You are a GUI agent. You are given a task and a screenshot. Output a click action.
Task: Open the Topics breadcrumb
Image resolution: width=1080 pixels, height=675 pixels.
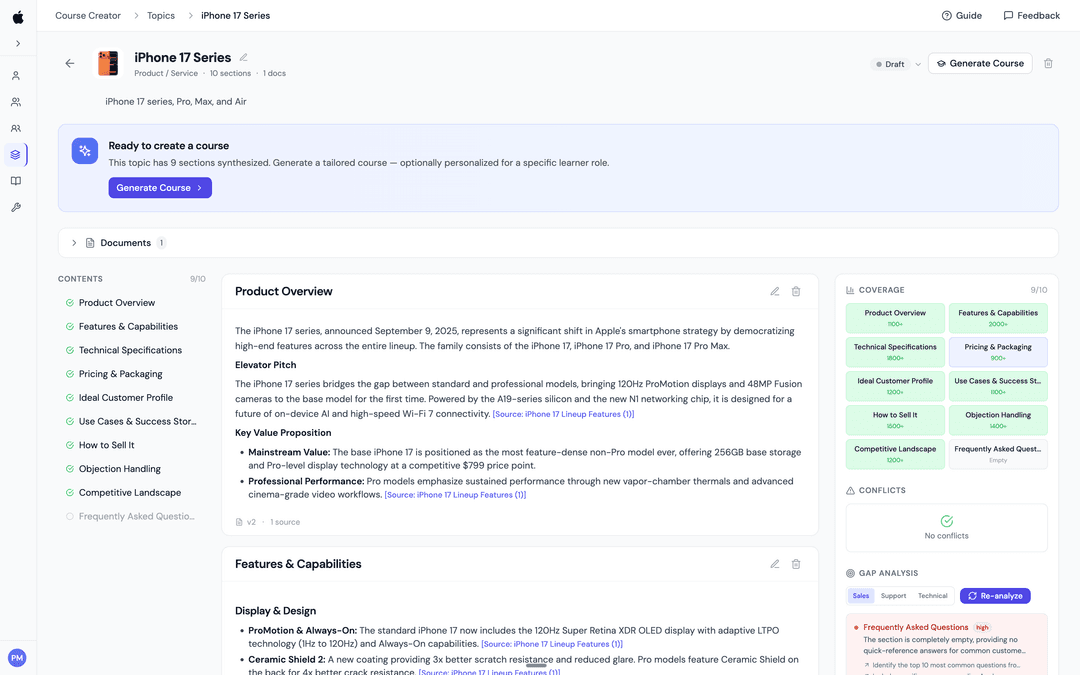pos(160,15)
